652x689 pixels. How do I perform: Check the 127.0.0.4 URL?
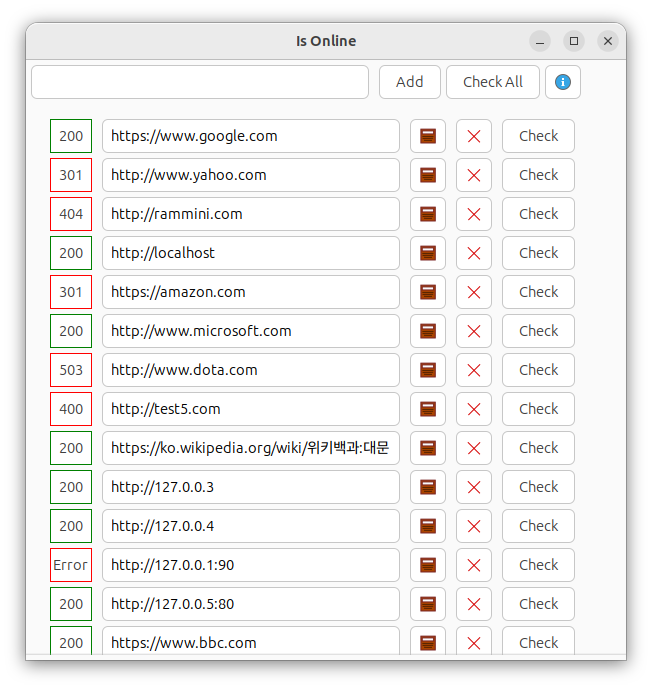(x=538, y=526)
